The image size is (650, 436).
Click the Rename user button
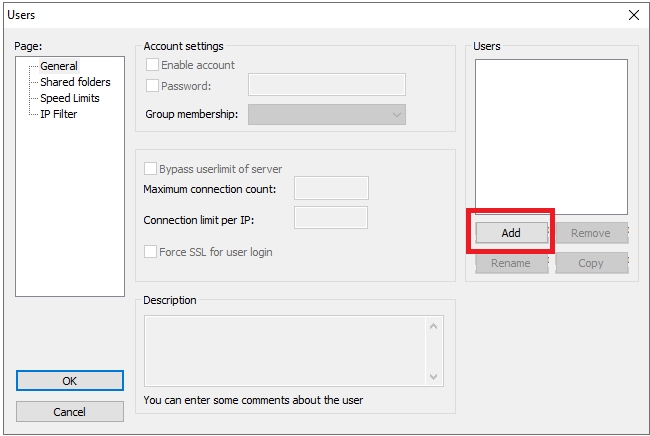511,263
